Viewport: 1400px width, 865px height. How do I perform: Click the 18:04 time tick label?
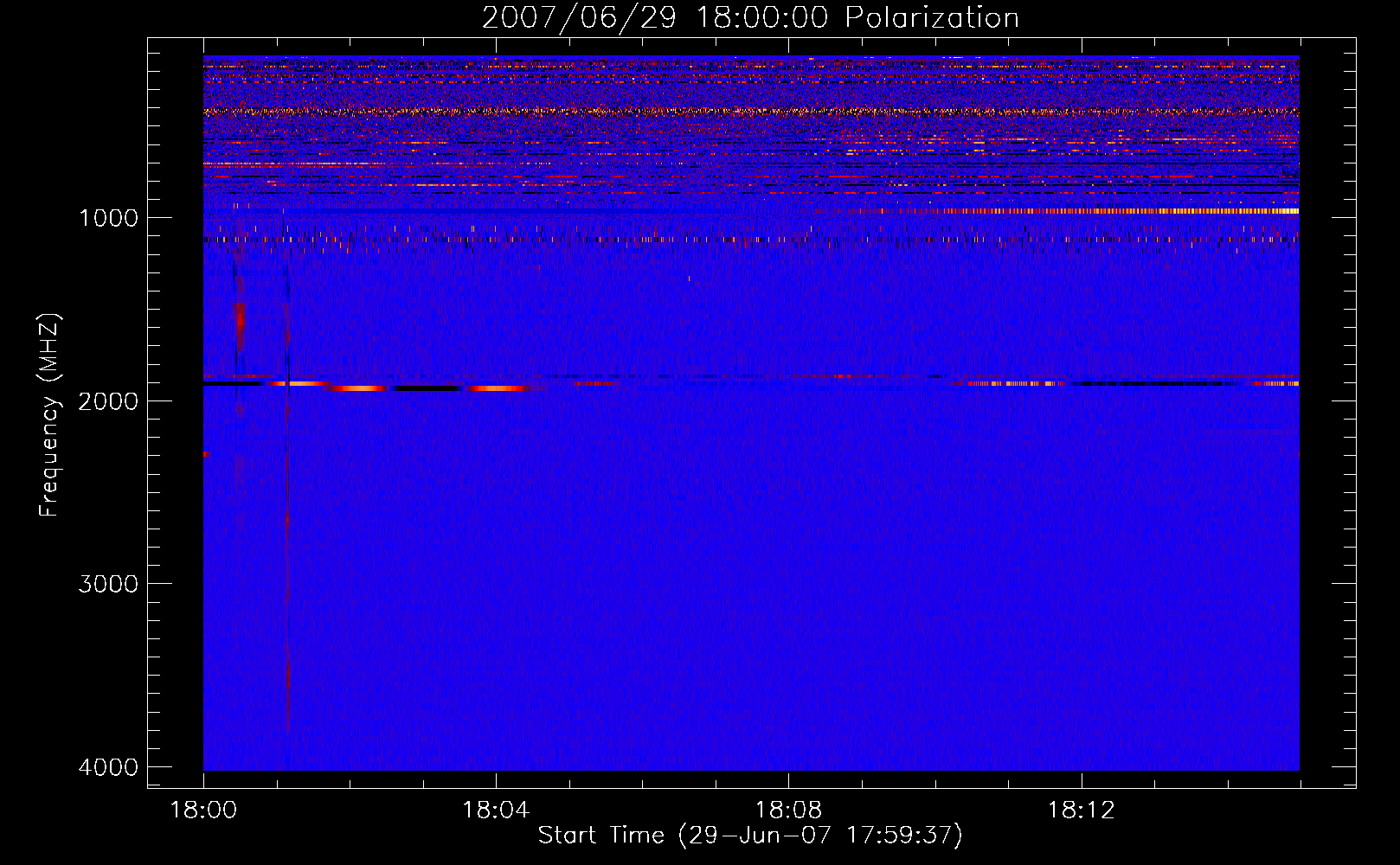pyautogui.click(x=496, y=811)
